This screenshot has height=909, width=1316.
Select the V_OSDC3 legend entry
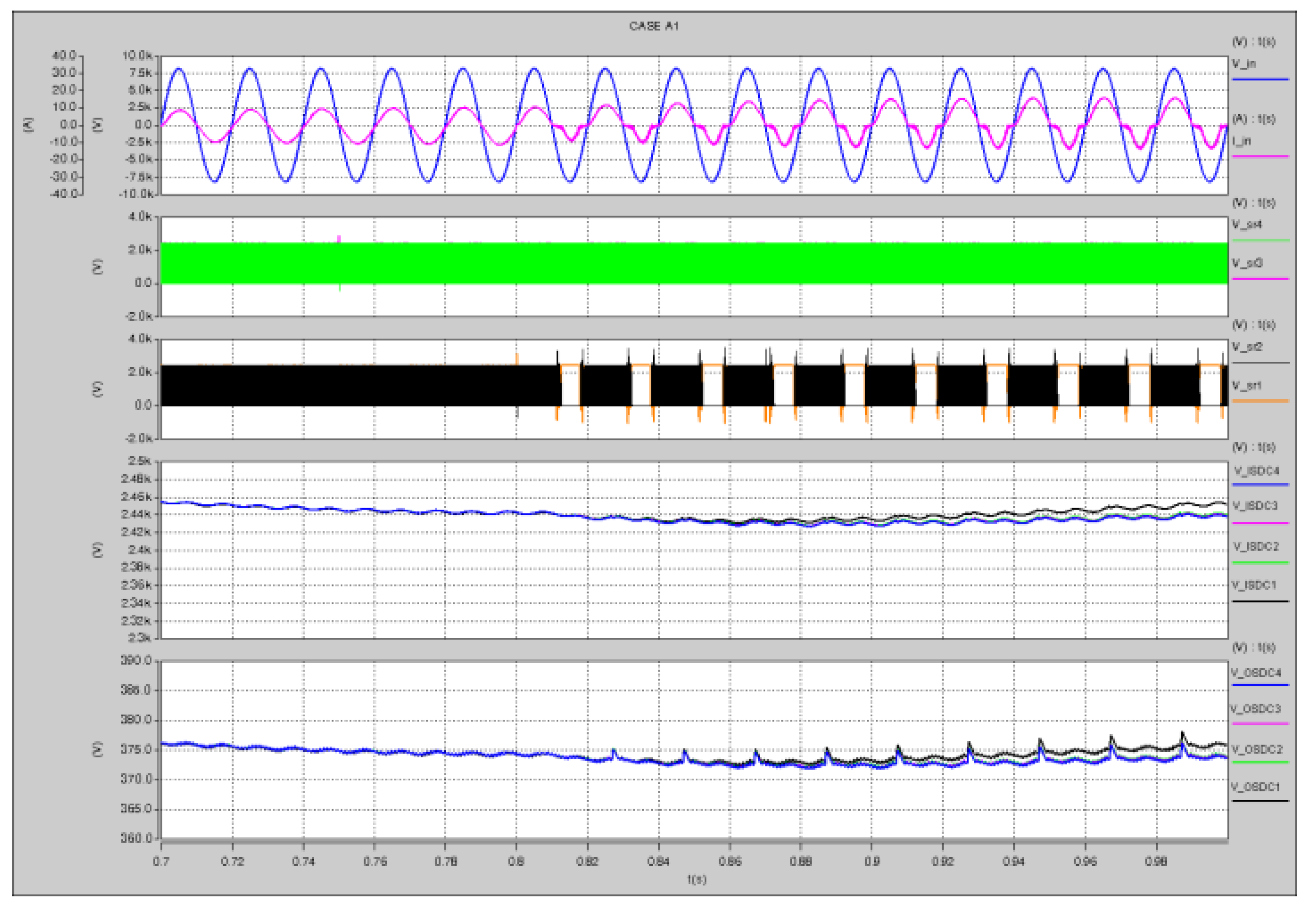pyautogui.click(x=1255, y=709)
